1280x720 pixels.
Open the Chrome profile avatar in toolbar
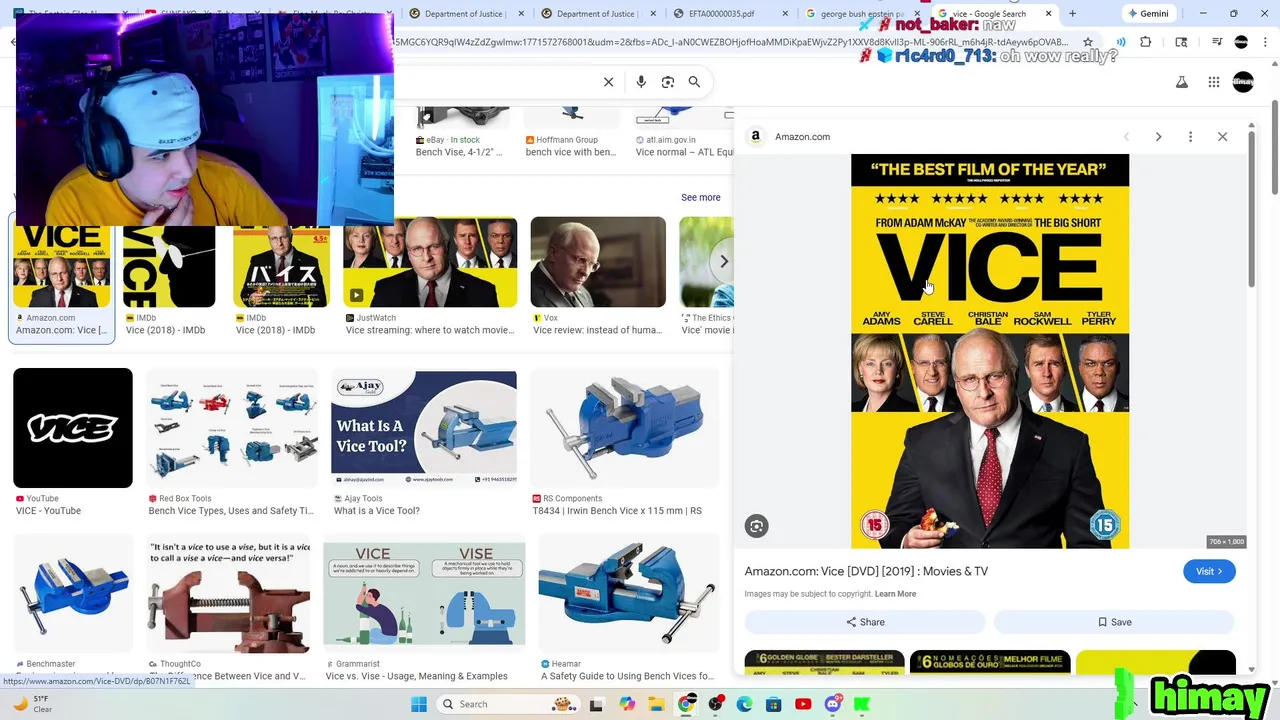point(1241,42)
